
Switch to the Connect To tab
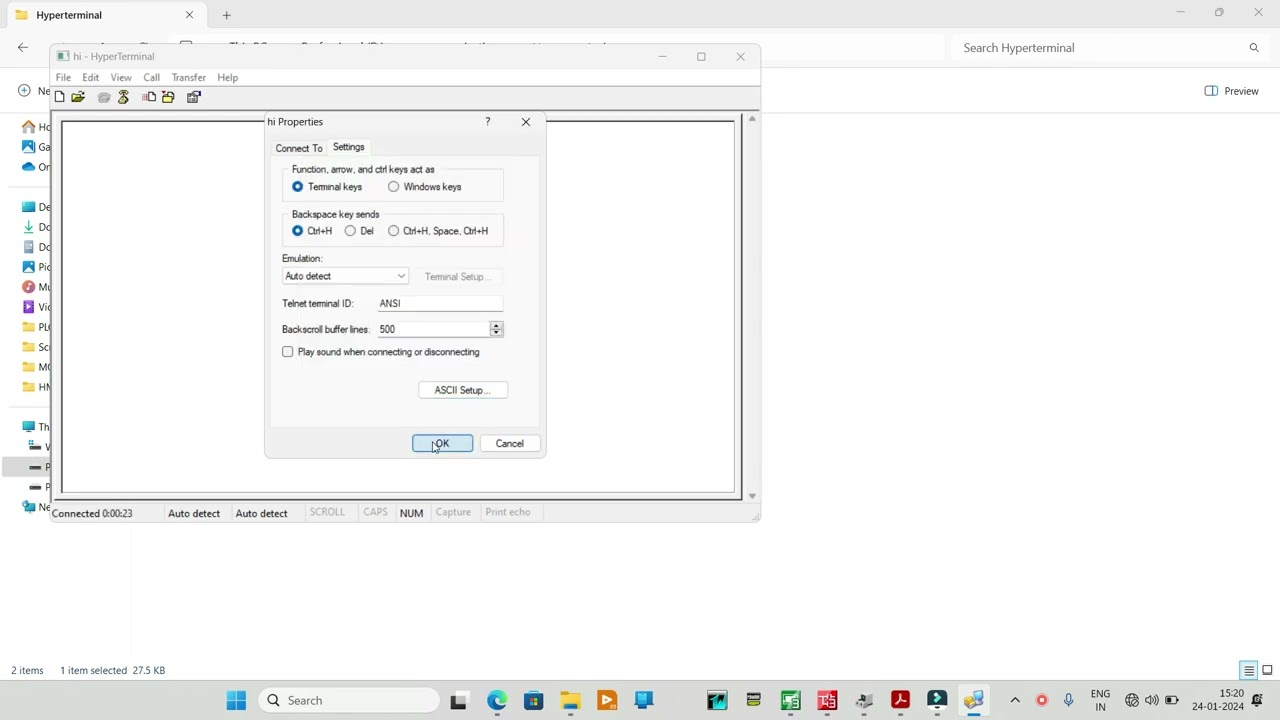(299, 148)
